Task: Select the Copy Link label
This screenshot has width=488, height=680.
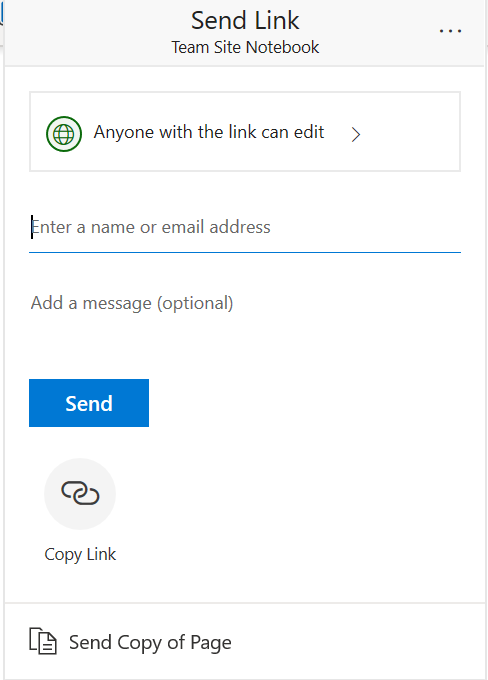Action: pos(80,554)
